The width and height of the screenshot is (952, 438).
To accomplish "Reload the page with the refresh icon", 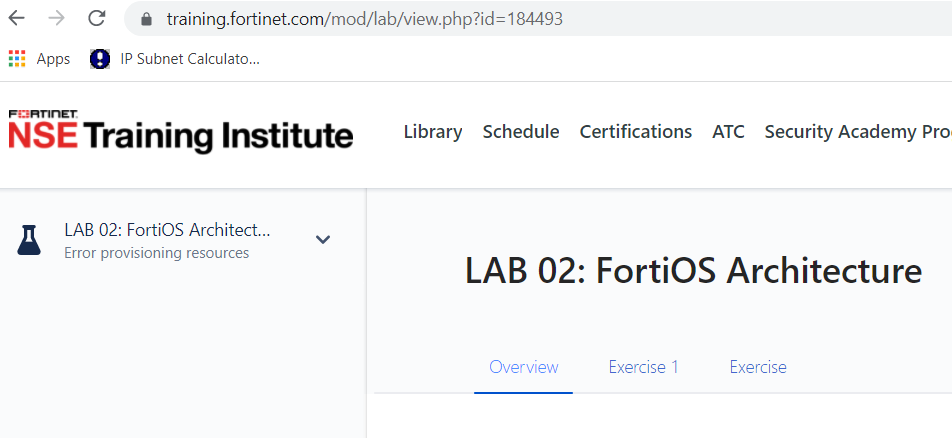I will 97,19.
